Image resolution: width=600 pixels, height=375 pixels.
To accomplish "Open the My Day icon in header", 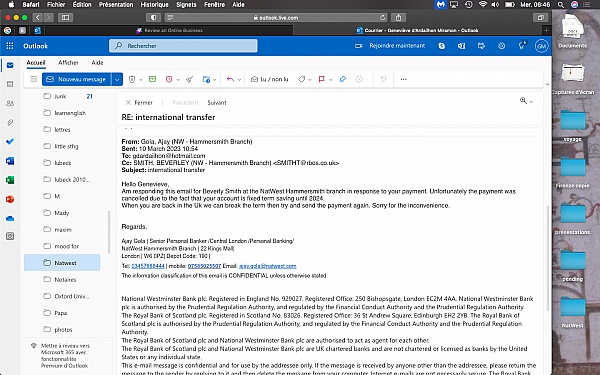I will click(x=481, y=46).
